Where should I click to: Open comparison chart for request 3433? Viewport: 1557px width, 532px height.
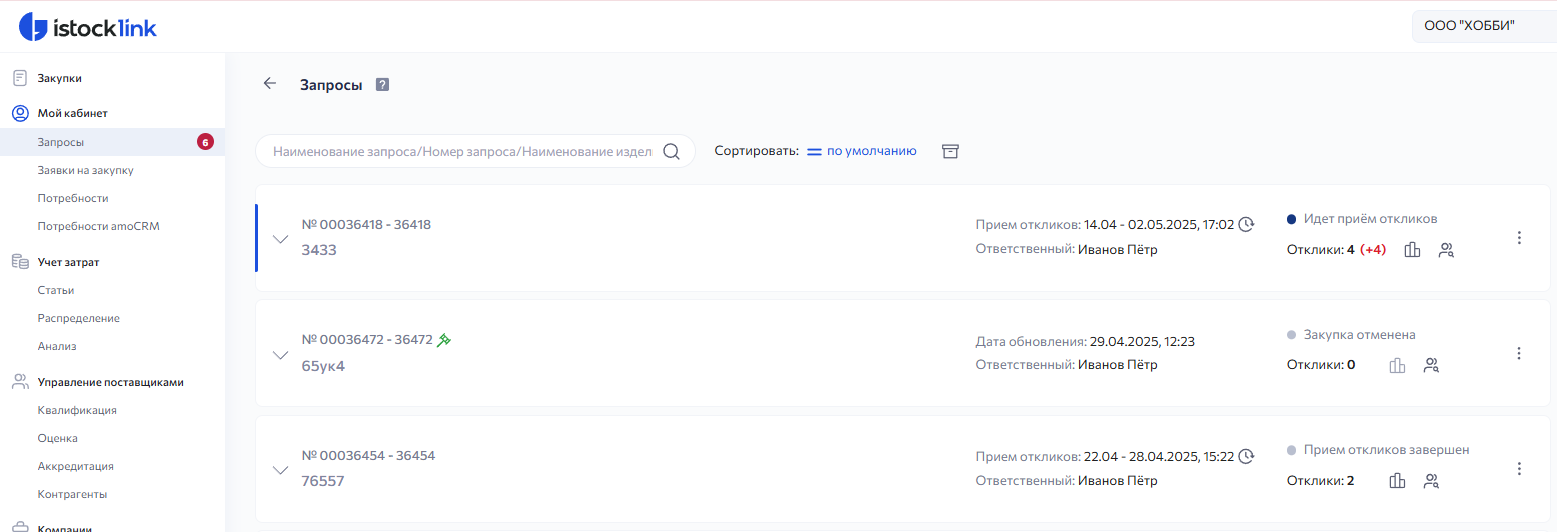point(1412,250)
